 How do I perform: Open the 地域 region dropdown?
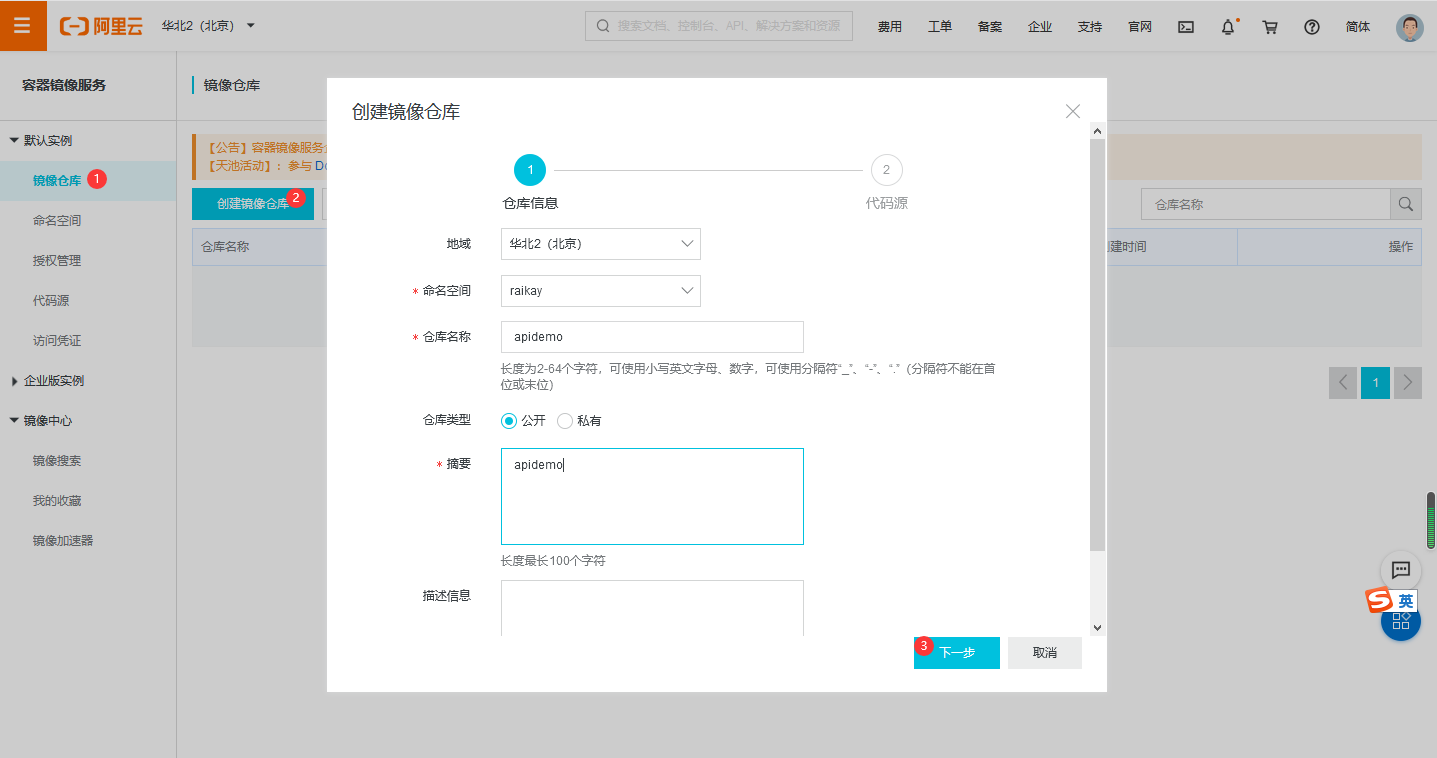point(600,244)
